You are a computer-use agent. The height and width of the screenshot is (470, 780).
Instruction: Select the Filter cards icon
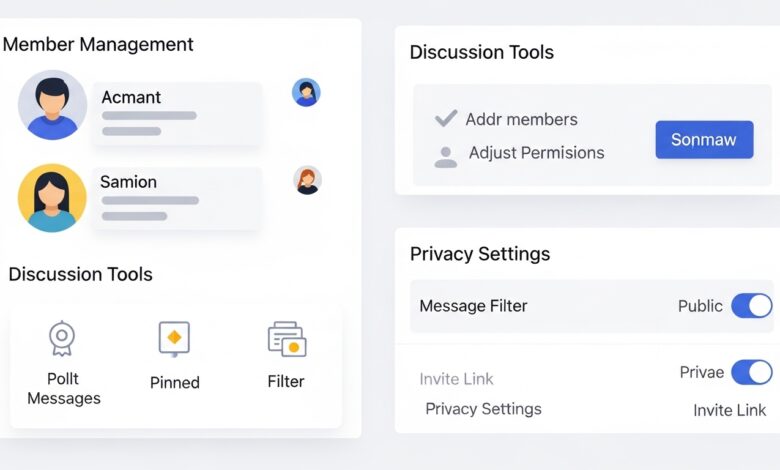tap(286, 339)
